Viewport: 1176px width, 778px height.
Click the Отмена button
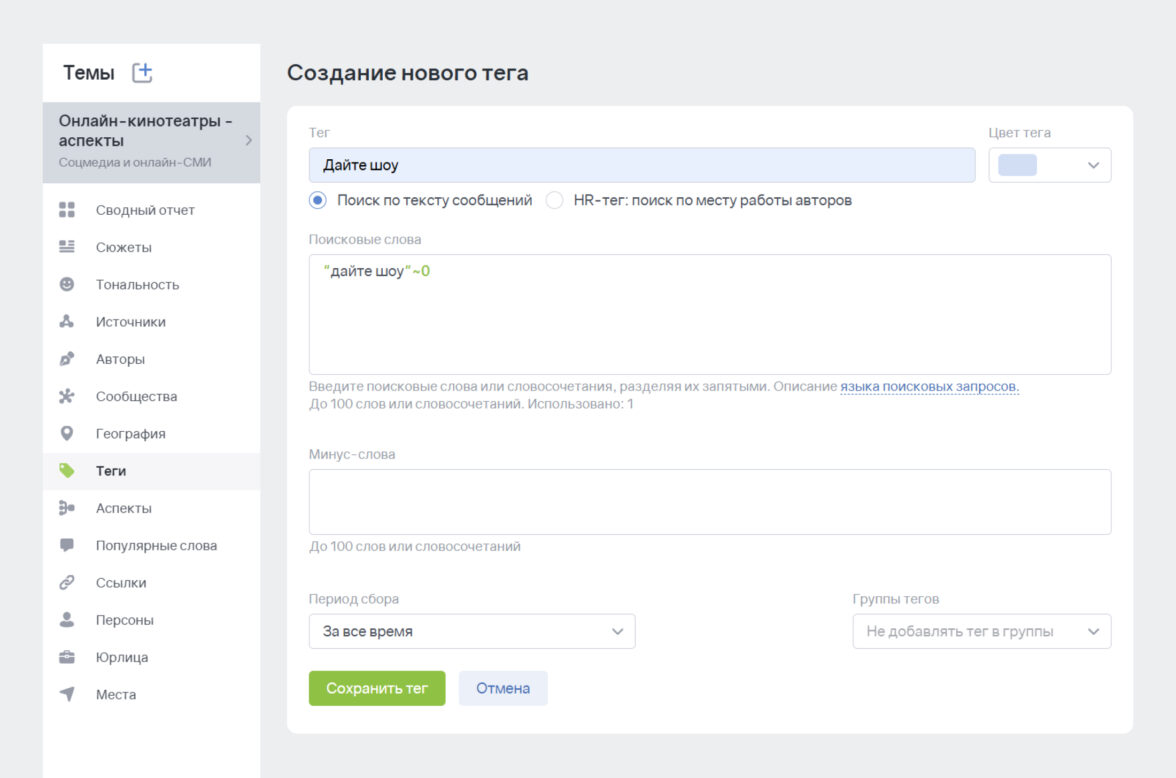coord(503,689)
